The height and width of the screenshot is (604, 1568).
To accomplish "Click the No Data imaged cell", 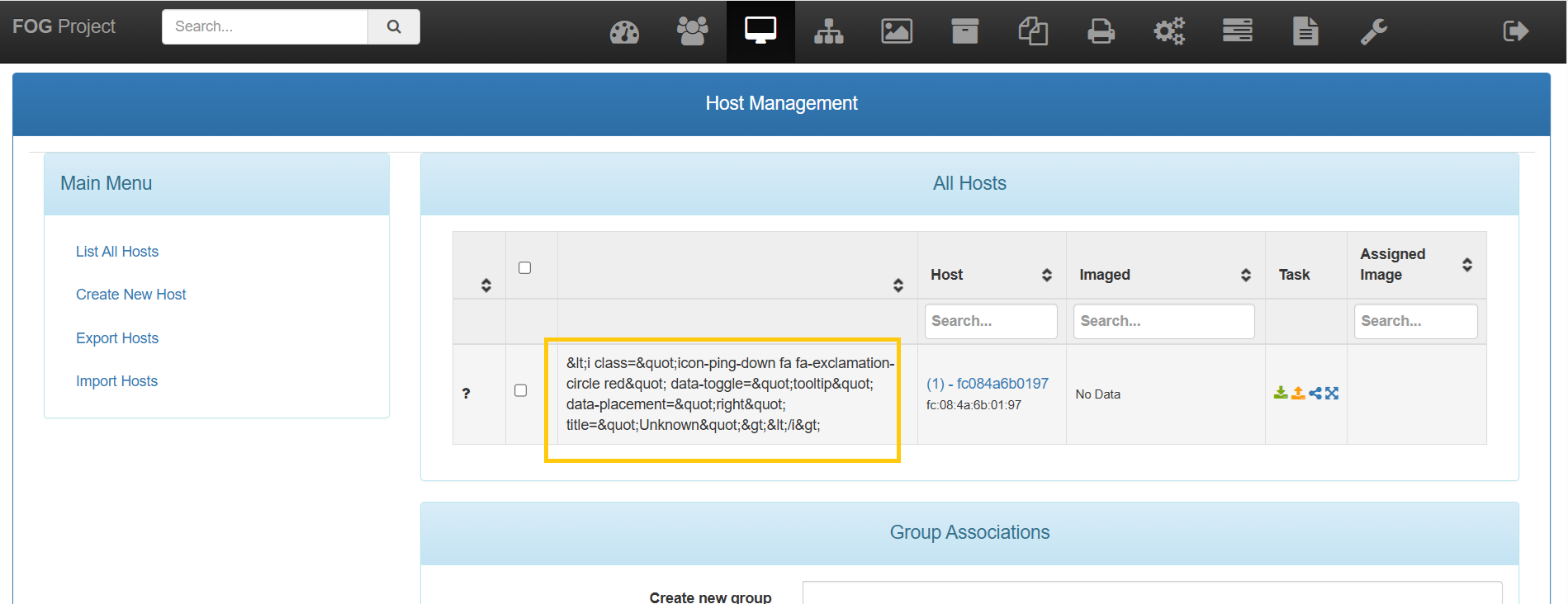I will tap(1098, 394).
